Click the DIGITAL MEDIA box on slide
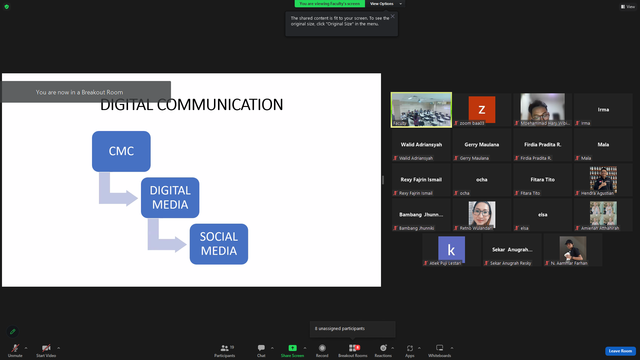This screenshot has width=640, height=360. (170, 198)
